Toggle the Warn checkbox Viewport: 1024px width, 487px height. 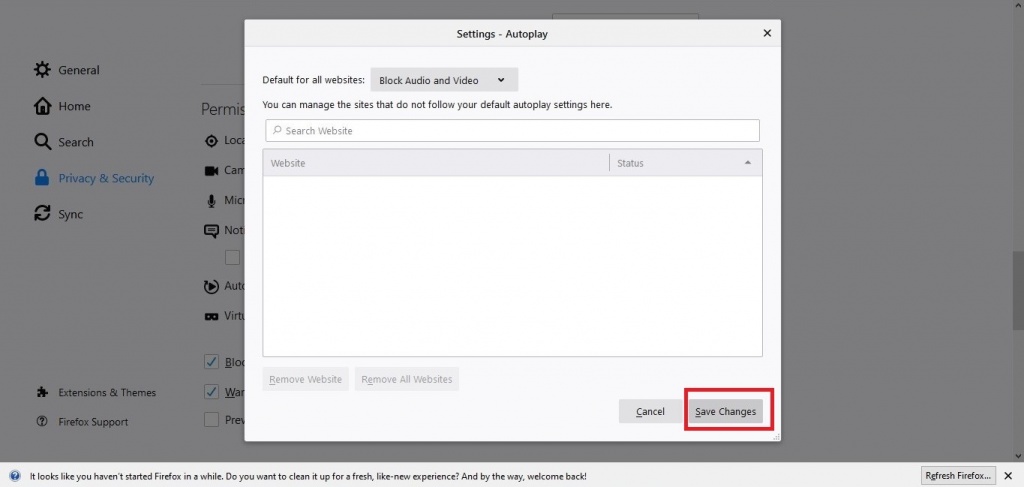(212, 392)
